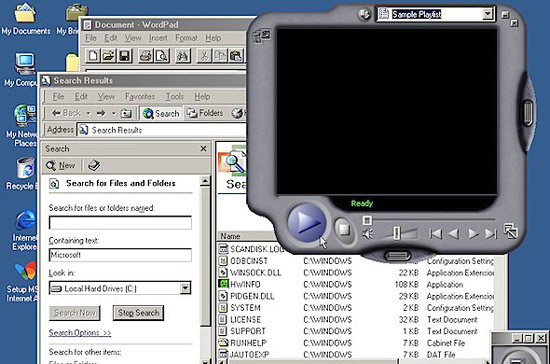
Task: Click Find binoculars icon in WordPad
Action: 183,56
